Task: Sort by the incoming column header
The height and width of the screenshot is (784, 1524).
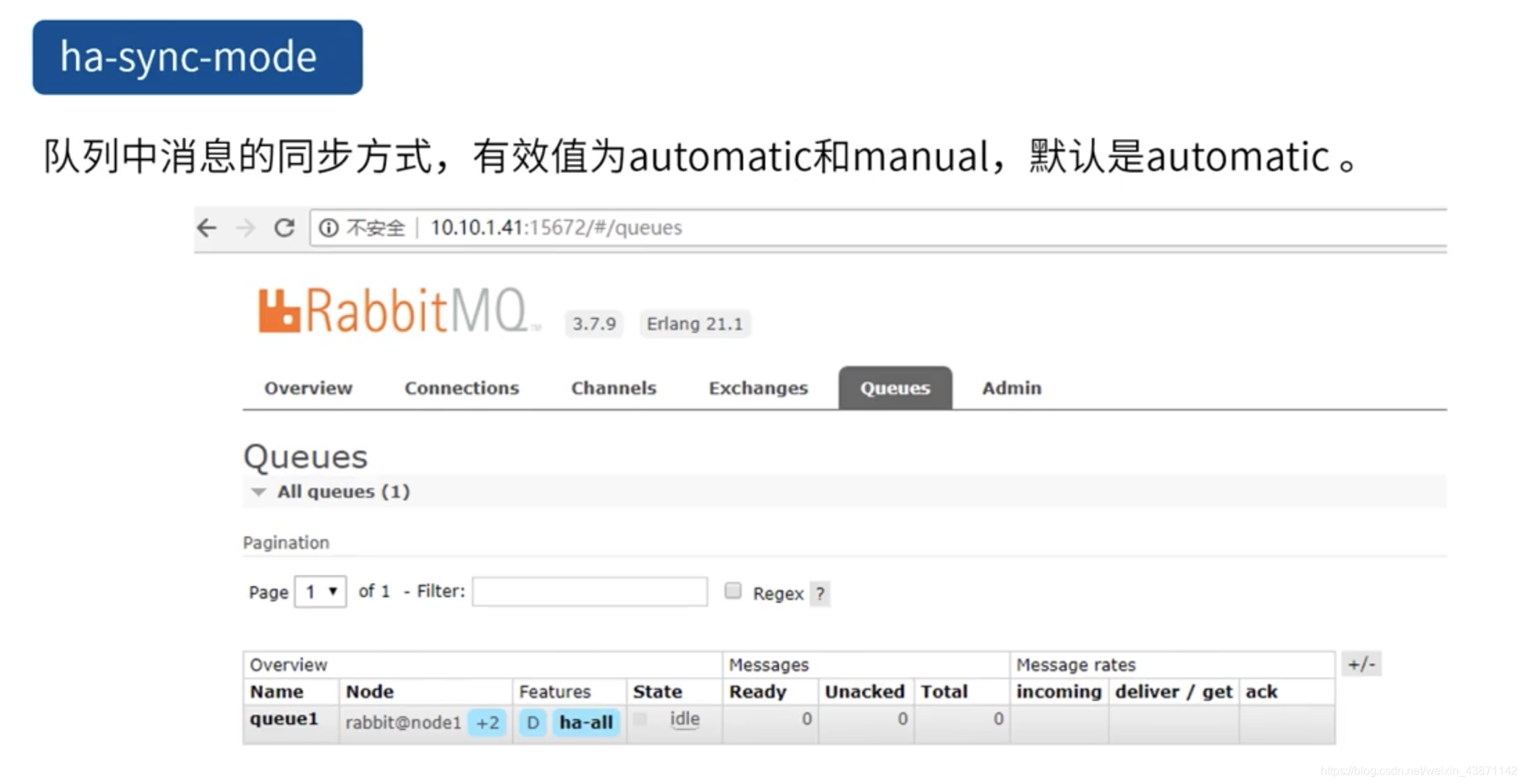Action: pyautogui.click(x=1059, y=692)
